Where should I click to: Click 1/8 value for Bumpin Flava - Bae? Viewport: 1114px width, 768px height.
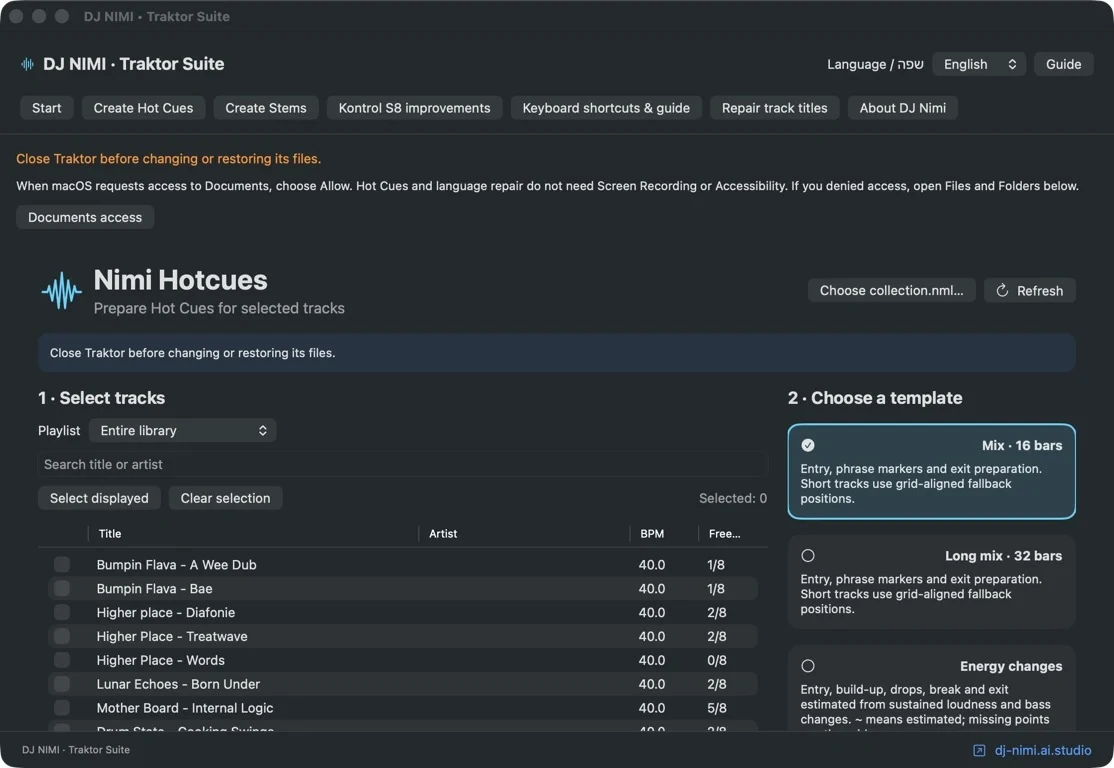[715, 589]
